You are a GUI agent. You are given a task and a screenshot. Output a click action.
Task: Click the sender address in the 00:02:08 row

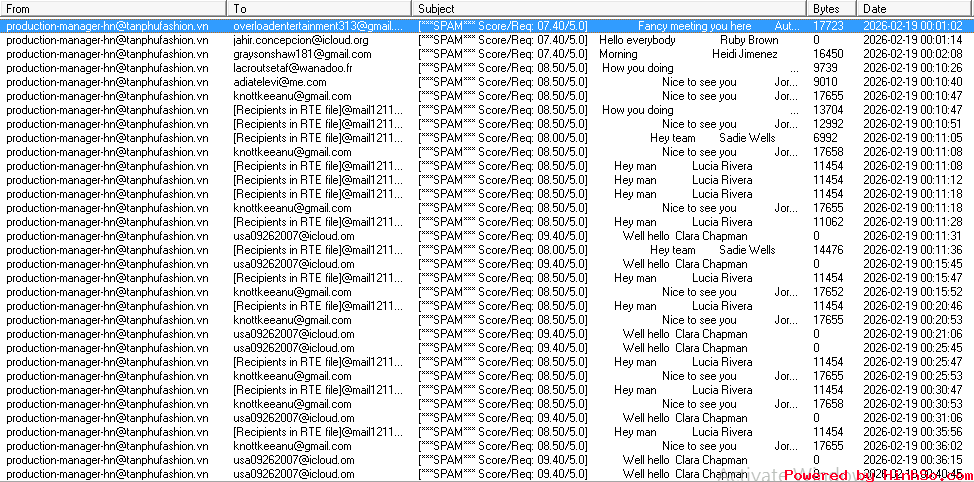107,54
